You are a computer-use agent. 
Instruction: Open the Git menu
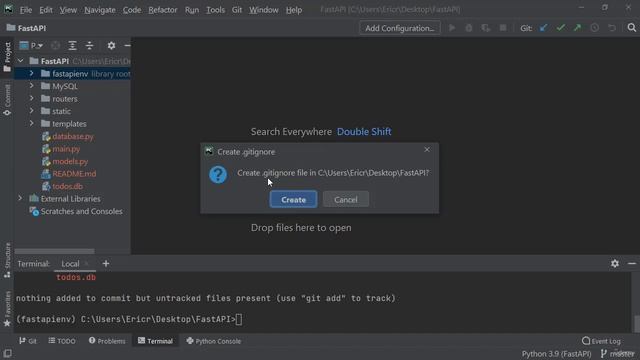pos(237,10)
